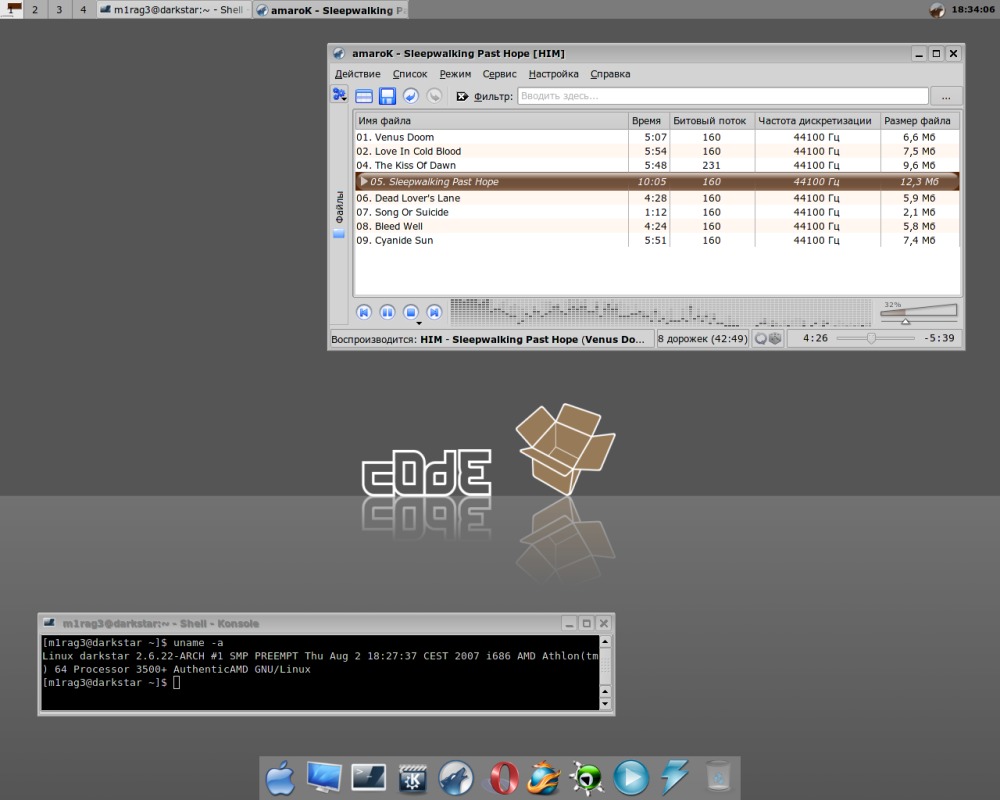Image resolution: width=1000 pixels, height=800 pixels.
Task: Expand the stop button's dropdown arrow
Action: (419, 323)
